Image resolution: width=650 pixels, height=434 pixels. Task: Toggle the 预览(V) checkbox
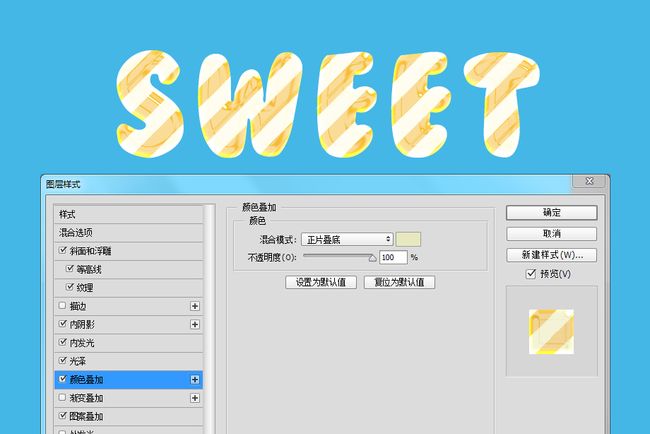531,274
